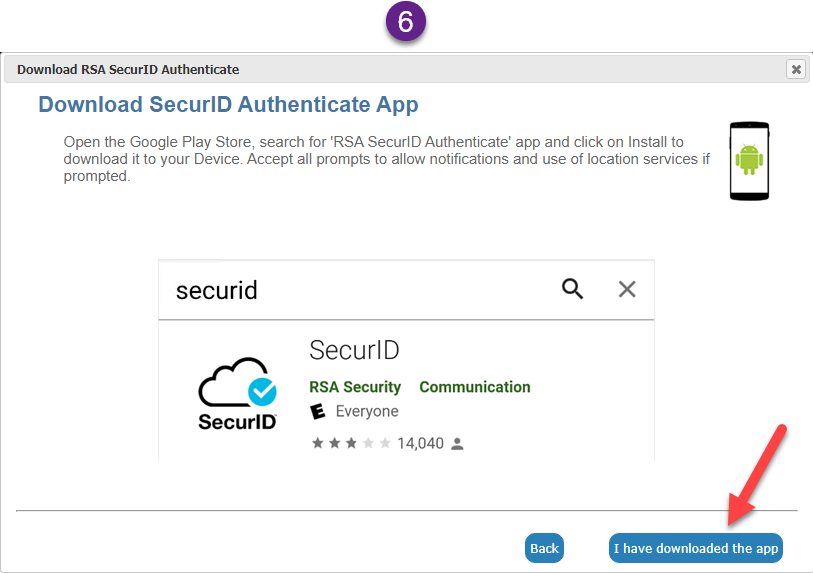Click the purple step 6 badge
The image size is (813, 573).
pos(405,25)
